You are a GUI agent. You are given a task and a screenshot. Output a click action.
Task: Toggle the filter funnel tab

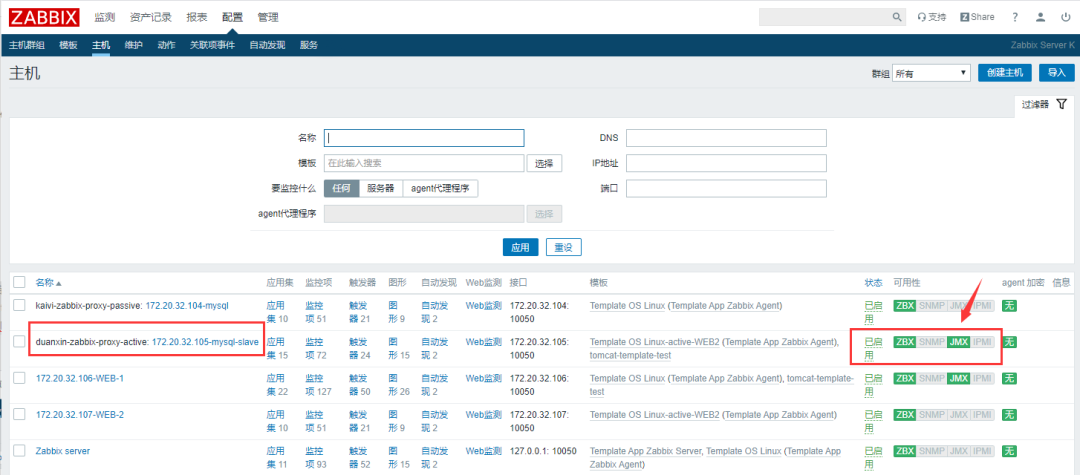tap(1044, 105)
